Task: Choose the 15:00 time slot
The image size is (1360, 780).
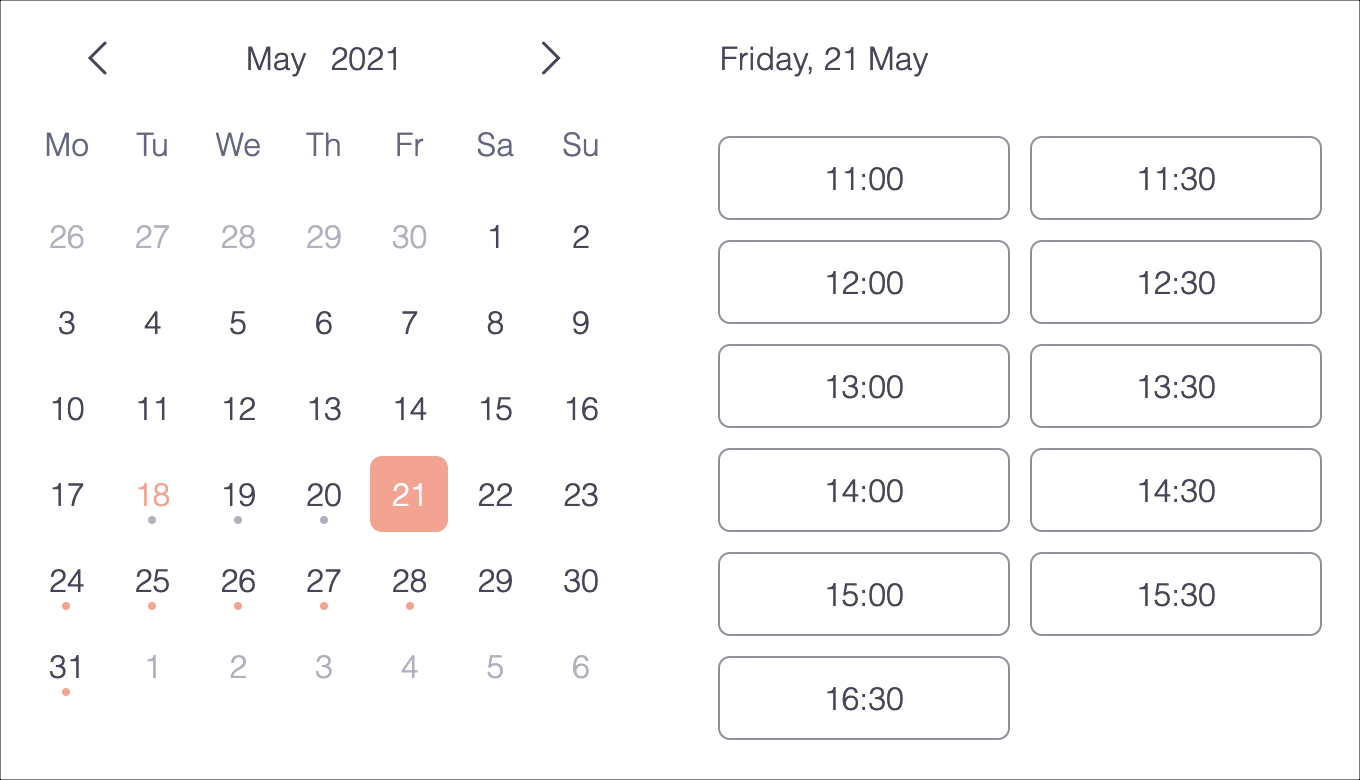Action: (x=864, y=595)
